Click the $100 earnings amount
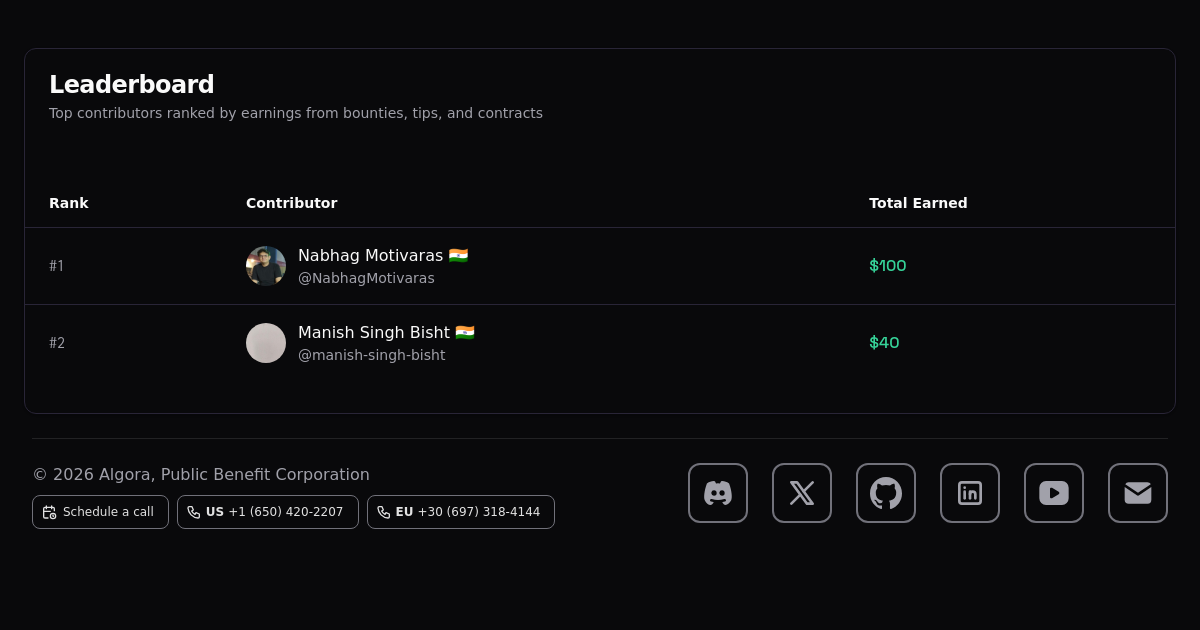The width and height of the screenshot is (1200, 630). [887, 266]
